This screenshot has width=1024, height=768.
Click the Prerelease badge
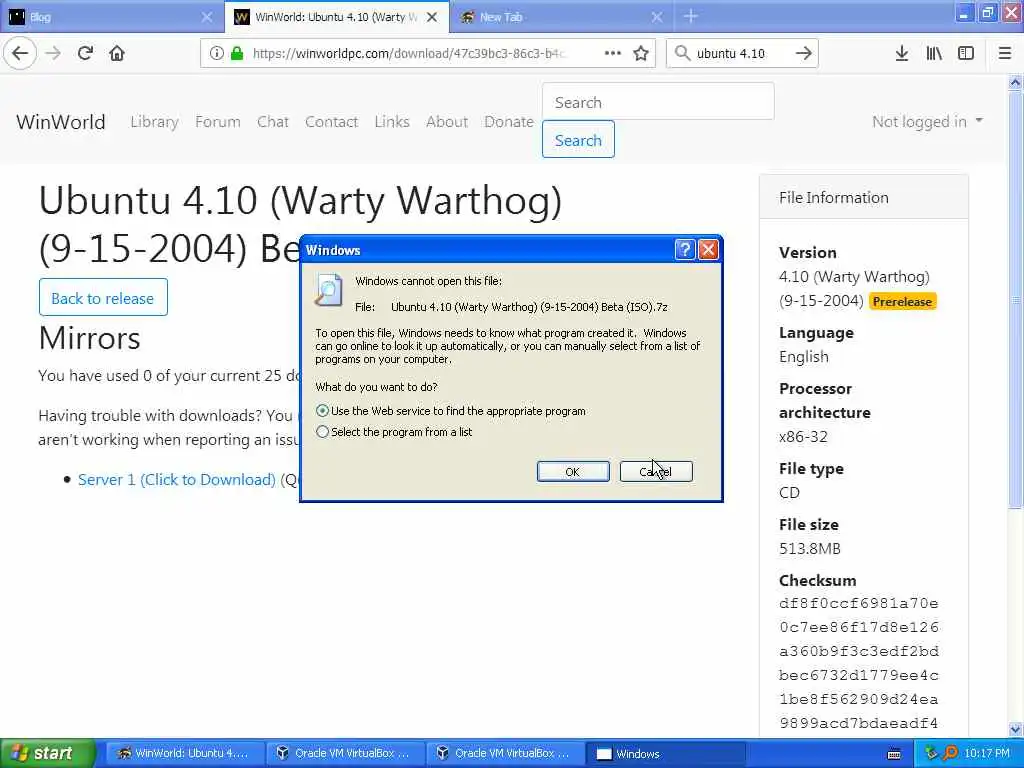pyautogui.click(x=903, y=302)
